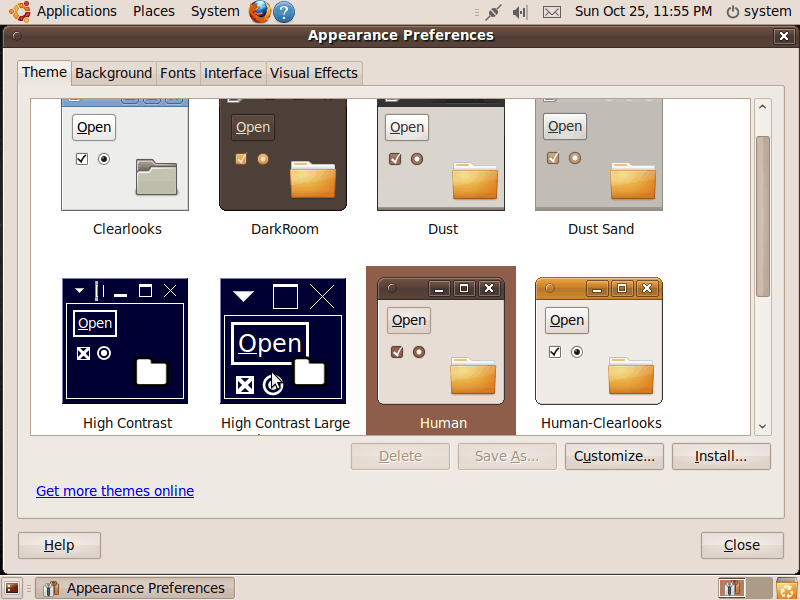
Task: Open the Places menu
Action: [154, 11]
